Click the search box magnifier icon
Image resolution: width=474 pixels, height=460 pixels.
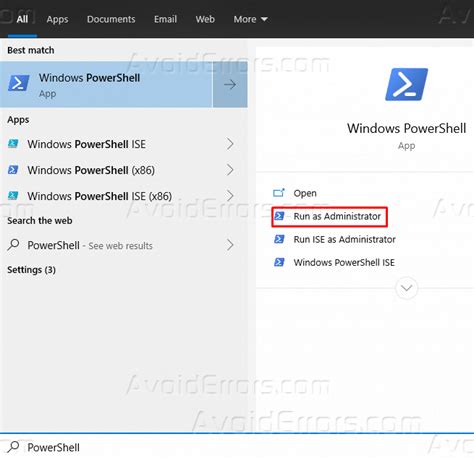(x=13, y=446)
